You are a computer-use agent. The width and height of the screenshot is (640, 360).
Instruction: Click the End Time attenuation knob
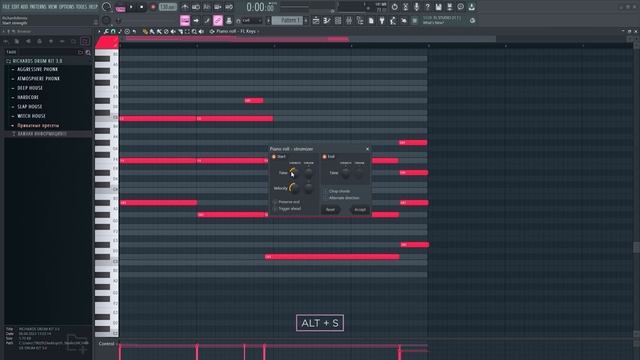(x=345, y=173)
